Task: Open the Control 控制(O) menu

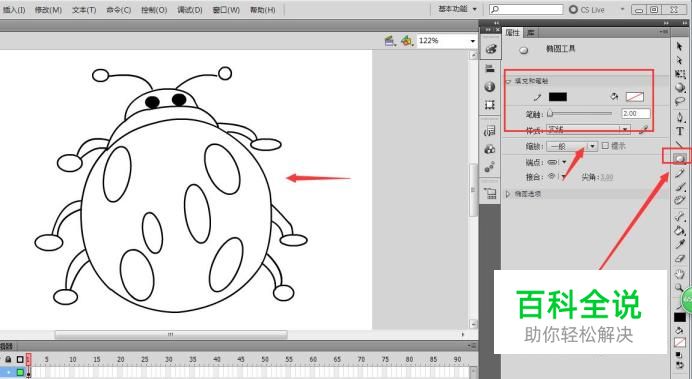Action: 154,10
